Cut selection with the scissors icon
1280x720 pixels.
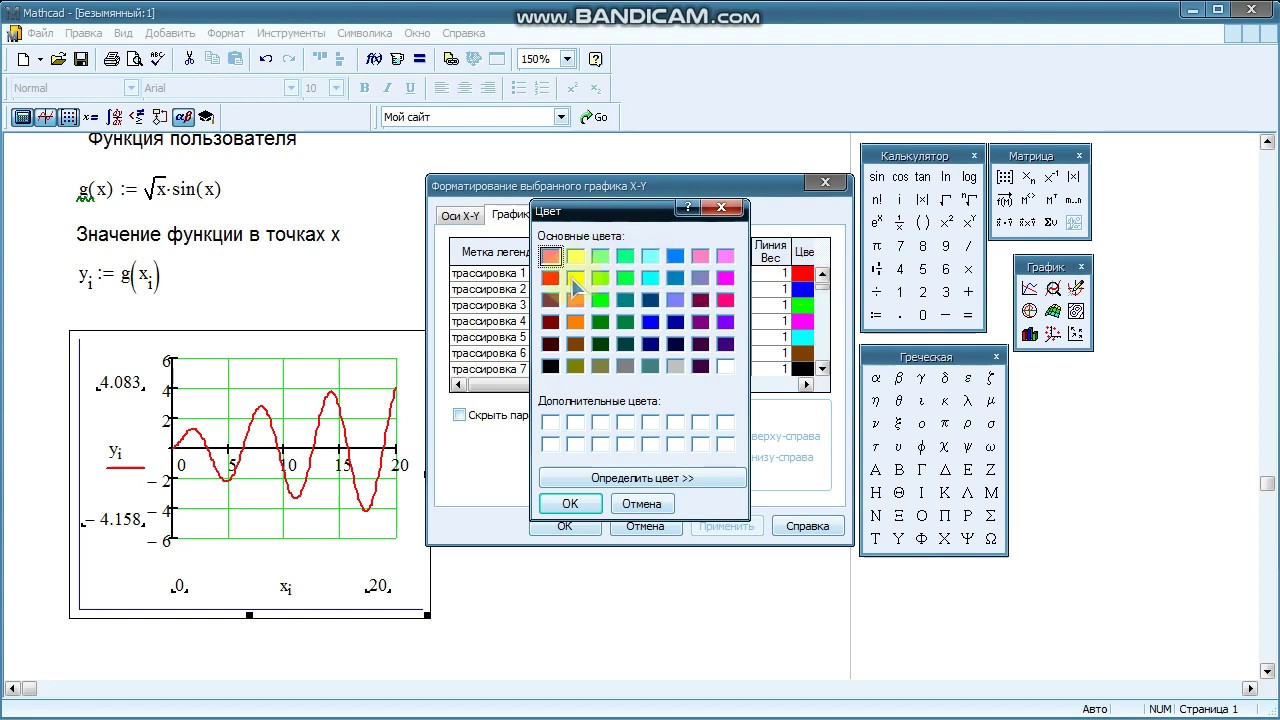pyautogui.click(x=189, y=59)
